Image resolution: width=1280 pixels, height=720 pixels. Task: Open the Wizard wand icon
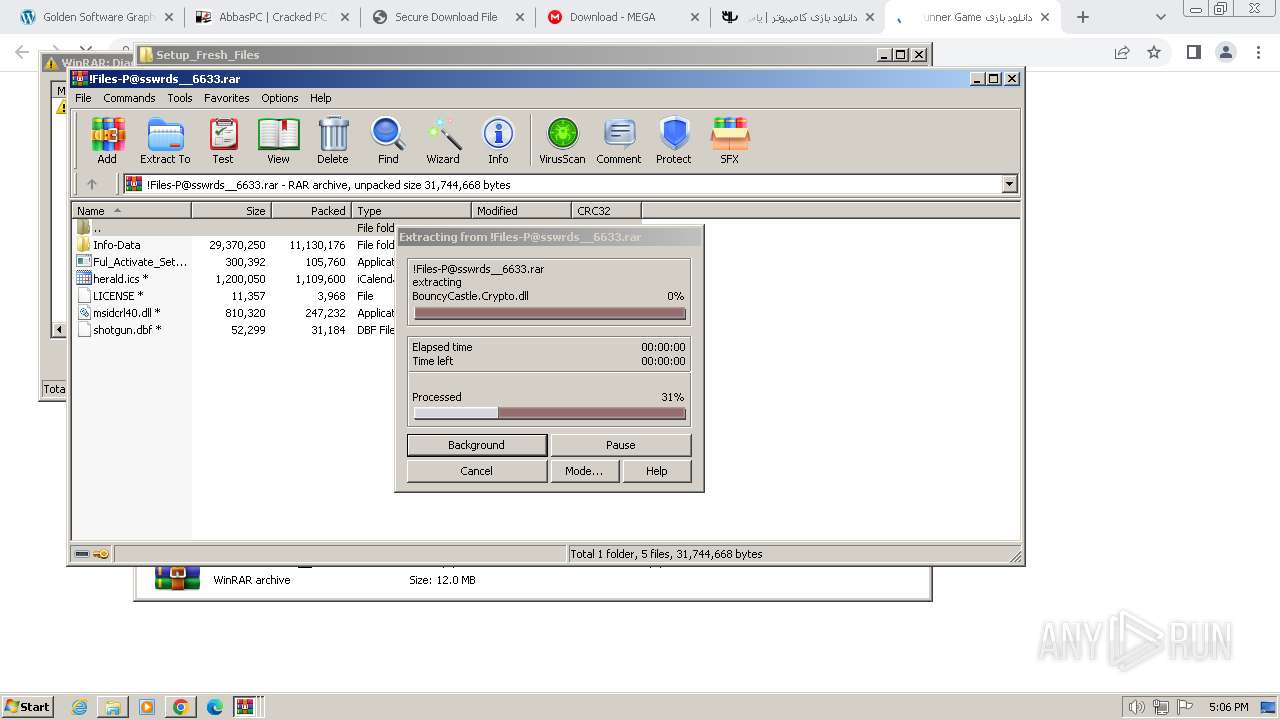pos(443,141)
